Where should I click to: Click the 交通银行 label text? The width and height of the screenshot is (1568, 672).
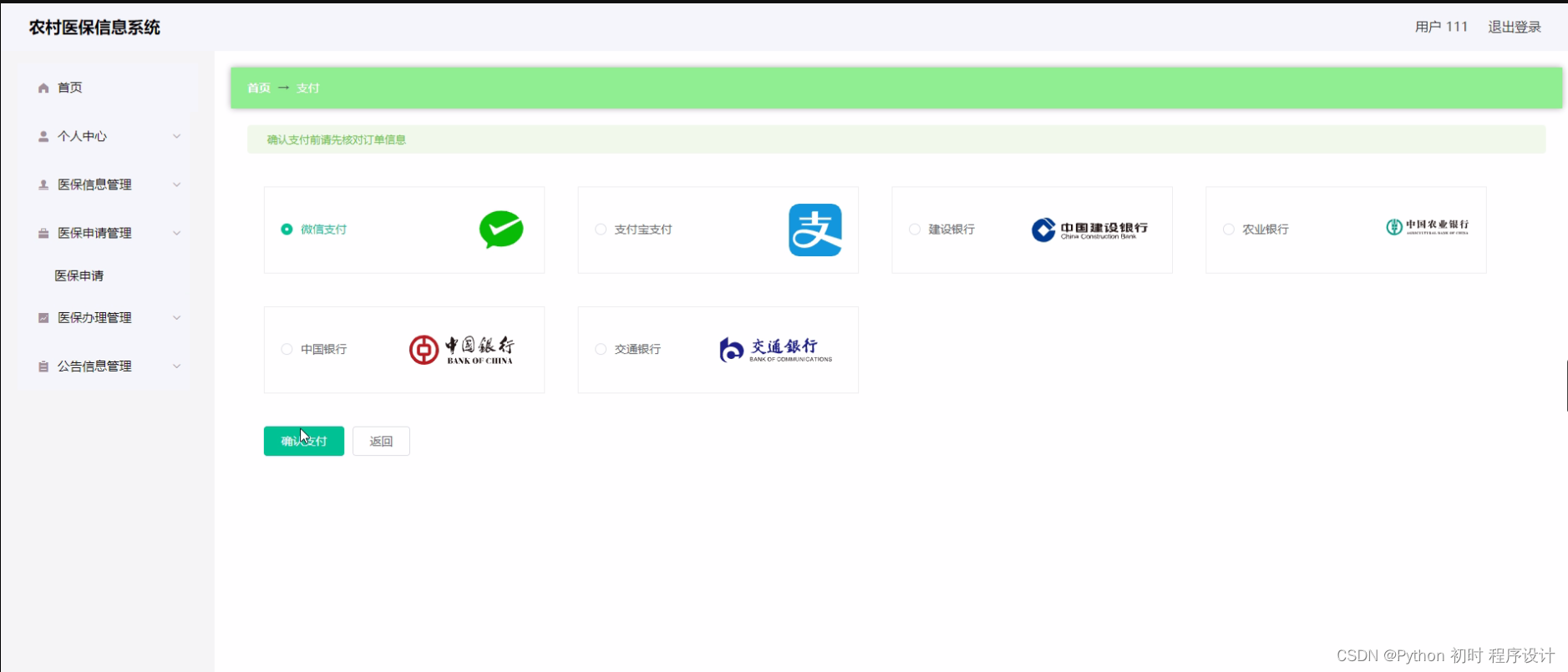coord(637,349)
